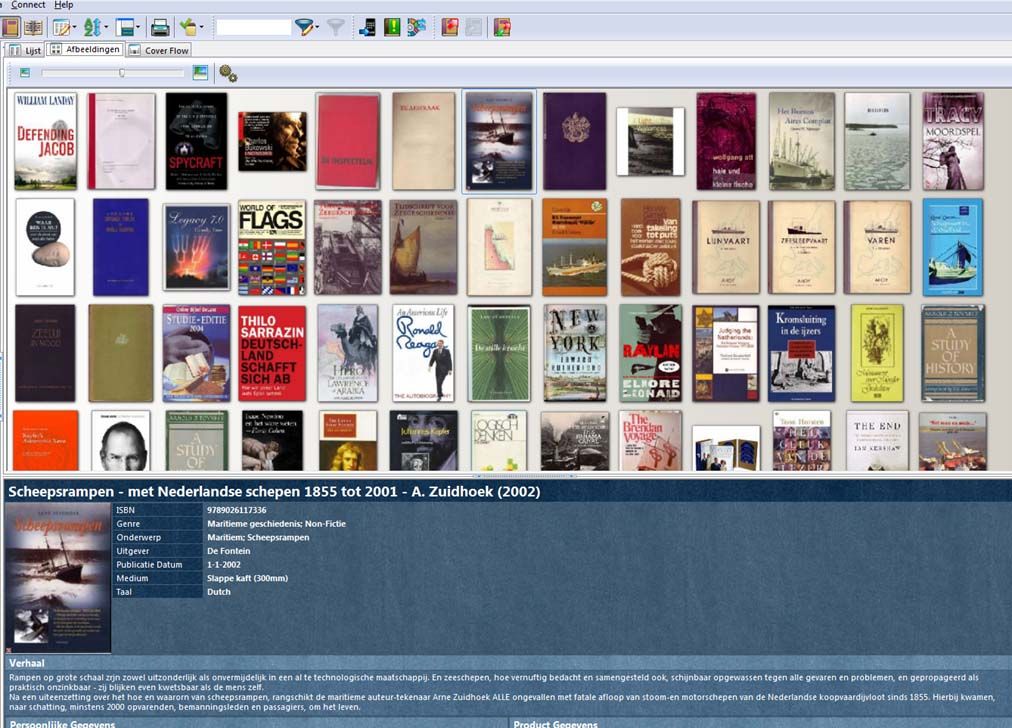Click the grayed-out funnel icon
This screenshot has width=1012, height=728.
(336, 27)
